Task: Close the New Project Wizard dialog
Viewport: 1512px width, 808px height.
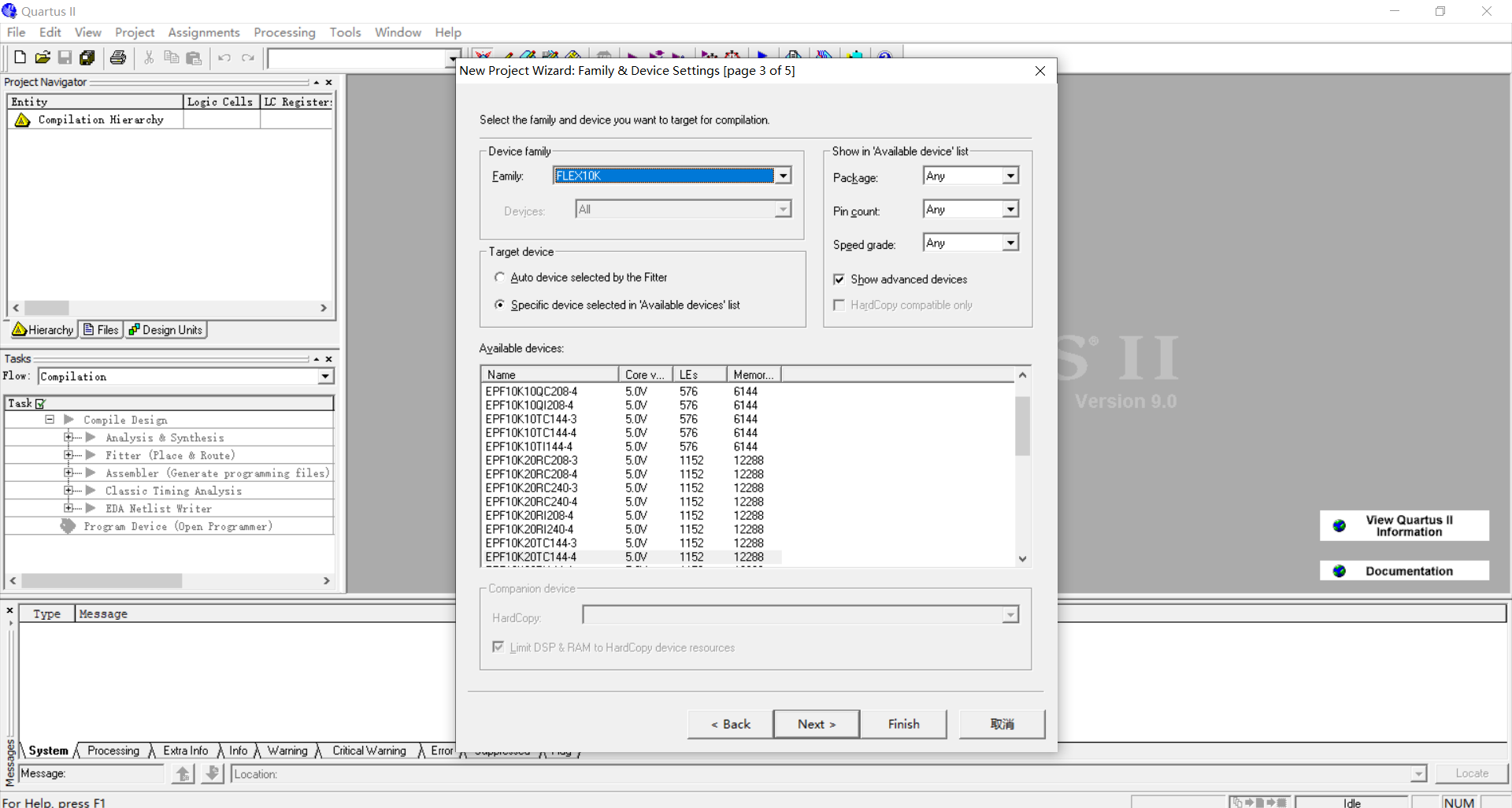Action: [x=1040, y=71]
